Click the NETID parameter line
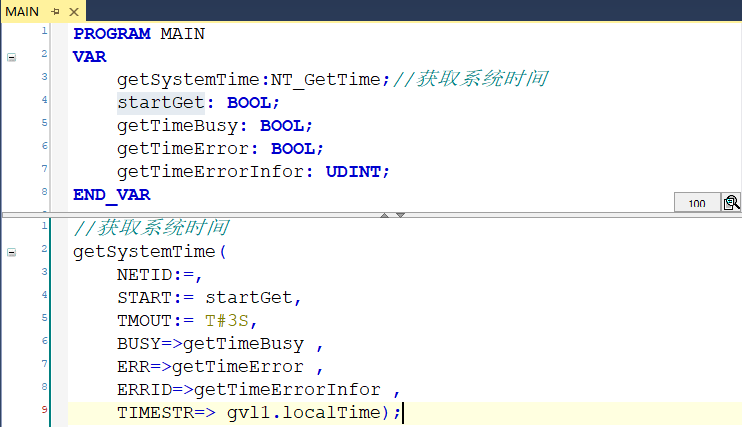Viewport: 742px width, 427px height. pos(160,275)
